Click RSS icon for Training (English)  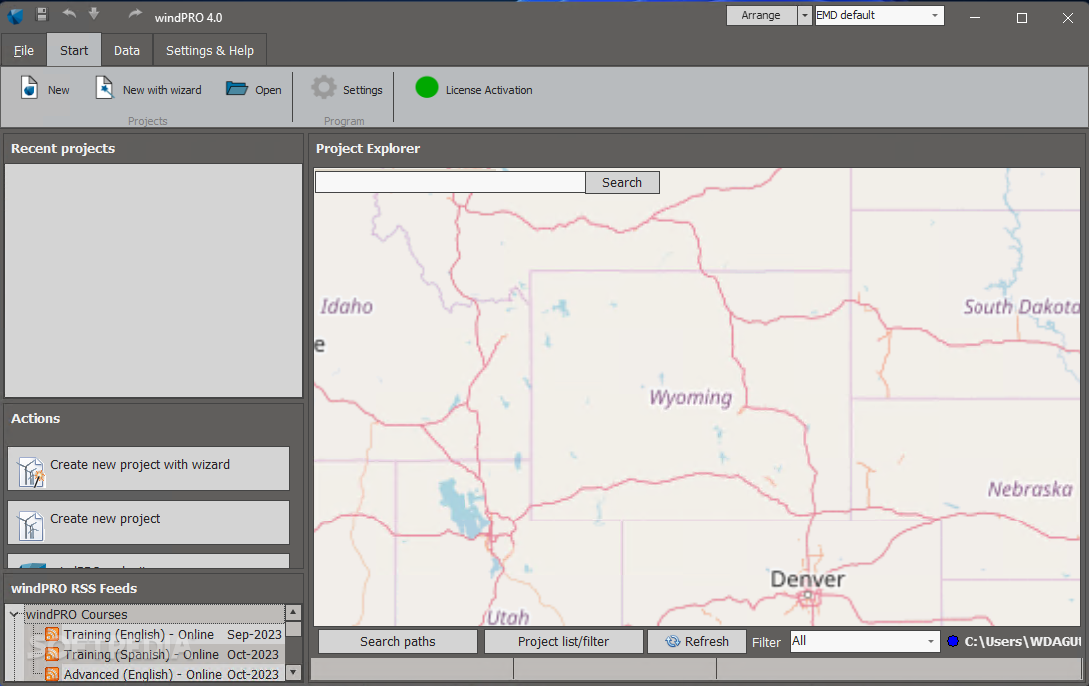(52, 634)
